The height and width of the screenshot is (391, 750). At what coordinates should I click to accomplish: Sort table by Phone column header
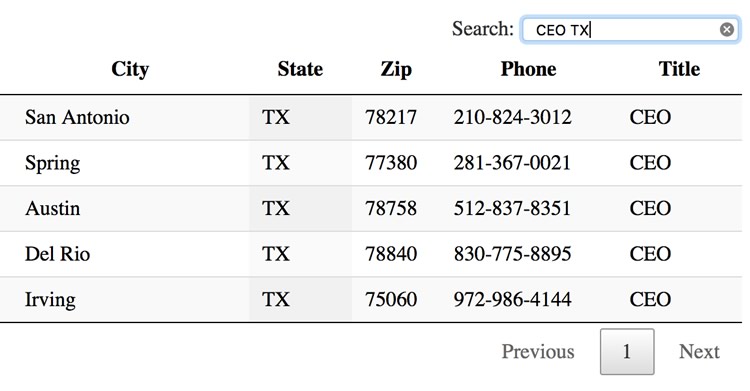(x=529, y=69)
